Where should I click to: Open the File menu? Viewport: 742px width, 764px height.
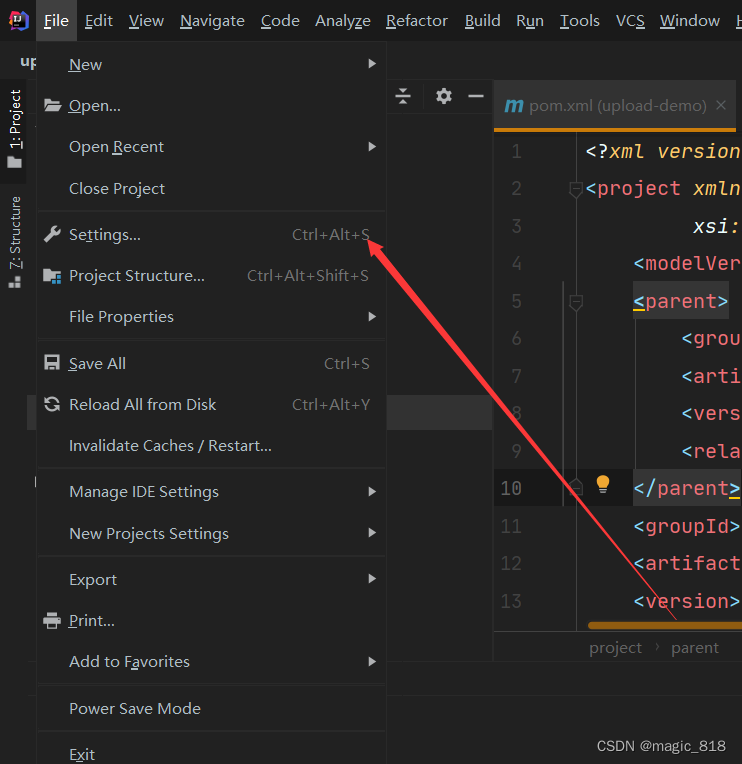(56, 20)
